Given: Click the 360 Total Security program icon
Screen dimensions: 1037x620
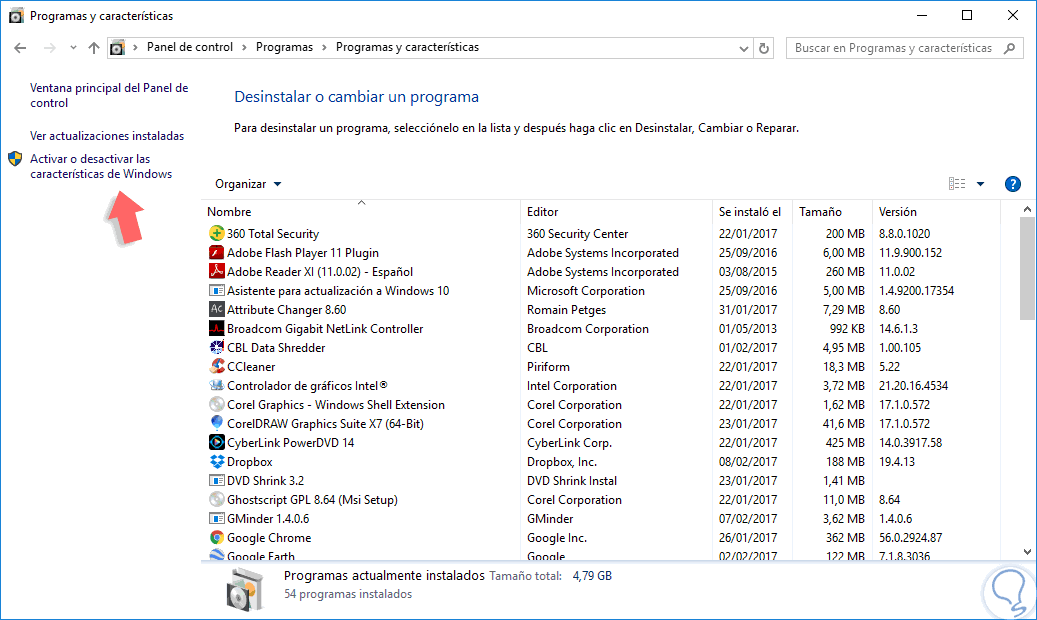Looking at the screenshot, I should (216, 233).
